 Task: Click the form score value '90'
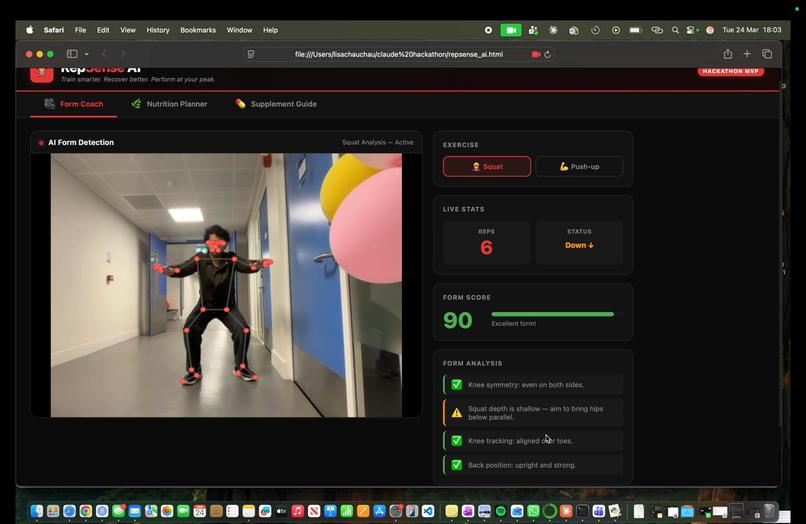pos(457,320)
